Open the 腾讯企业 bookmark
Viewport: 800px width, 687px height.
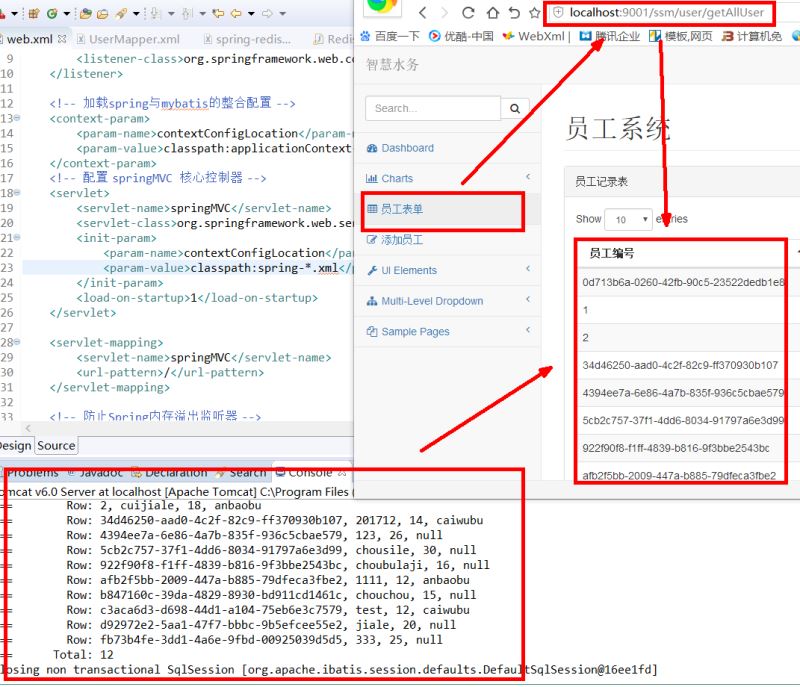tap(610, 36)
